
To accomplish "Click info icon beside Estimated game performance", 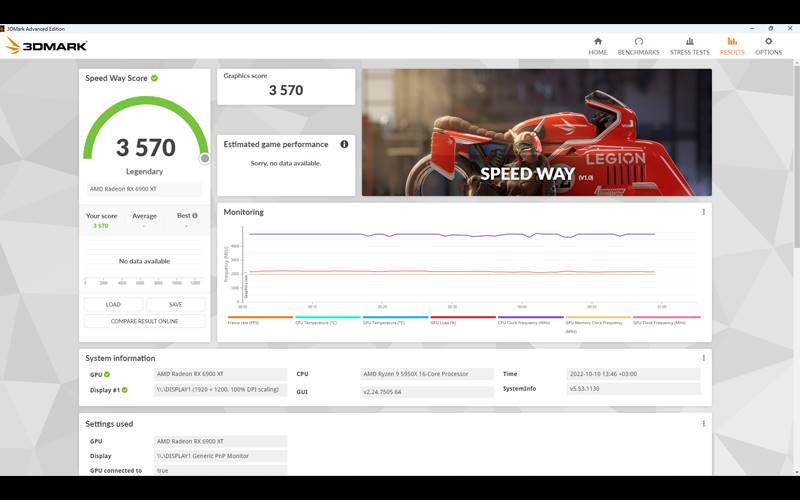I will click(344, 144).
